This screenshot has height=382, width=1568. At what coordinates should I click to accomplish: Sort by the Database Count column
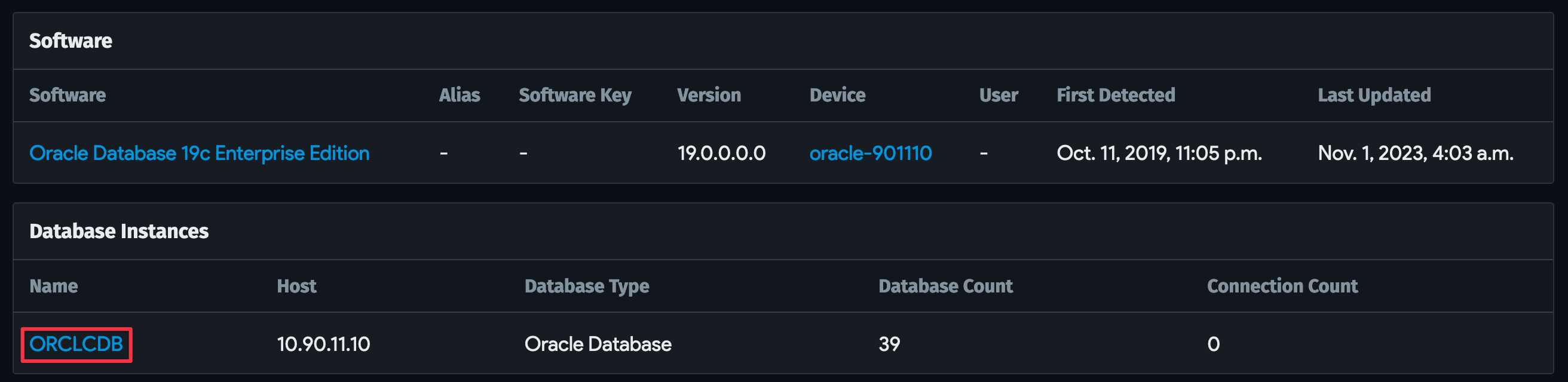point(945,286)
